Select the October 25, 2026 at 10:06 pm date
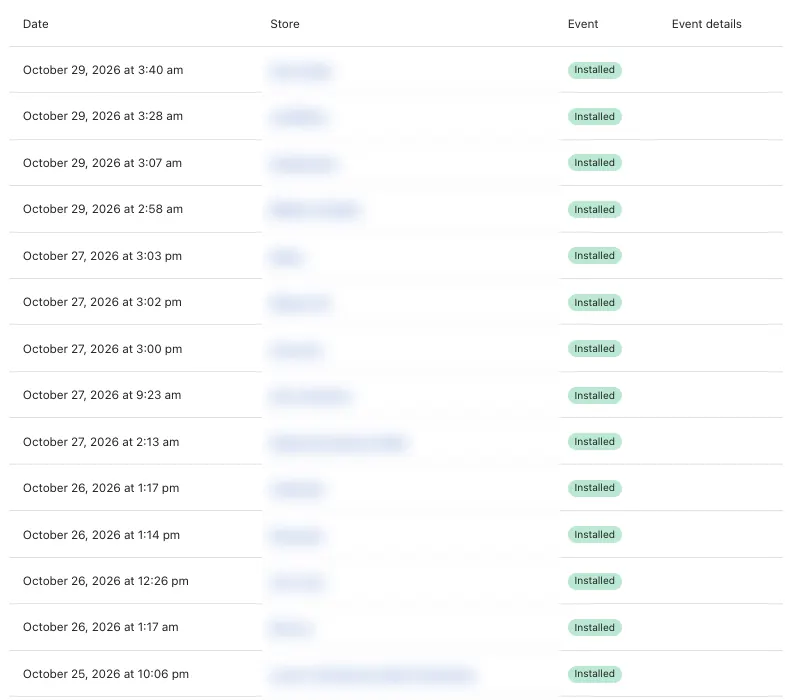This screenshot has width=796, height=700. pos(106,674)
